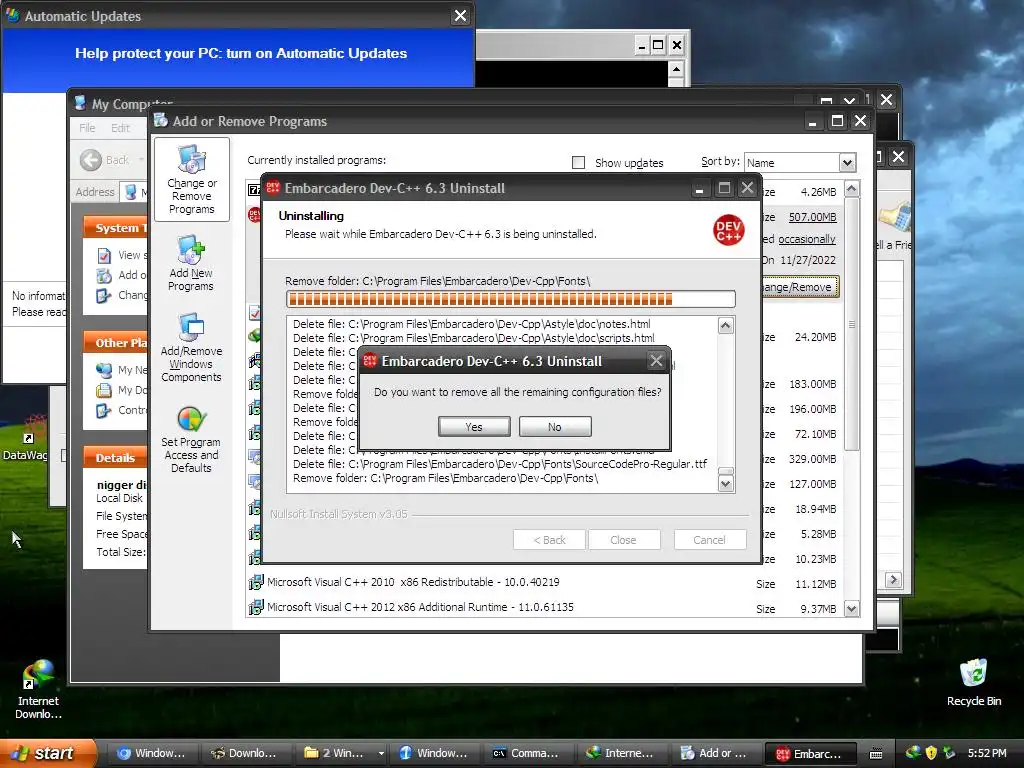Screen dimensions: 1024x768
Task: Click the Change/Remove button
Action: (799, 287)
